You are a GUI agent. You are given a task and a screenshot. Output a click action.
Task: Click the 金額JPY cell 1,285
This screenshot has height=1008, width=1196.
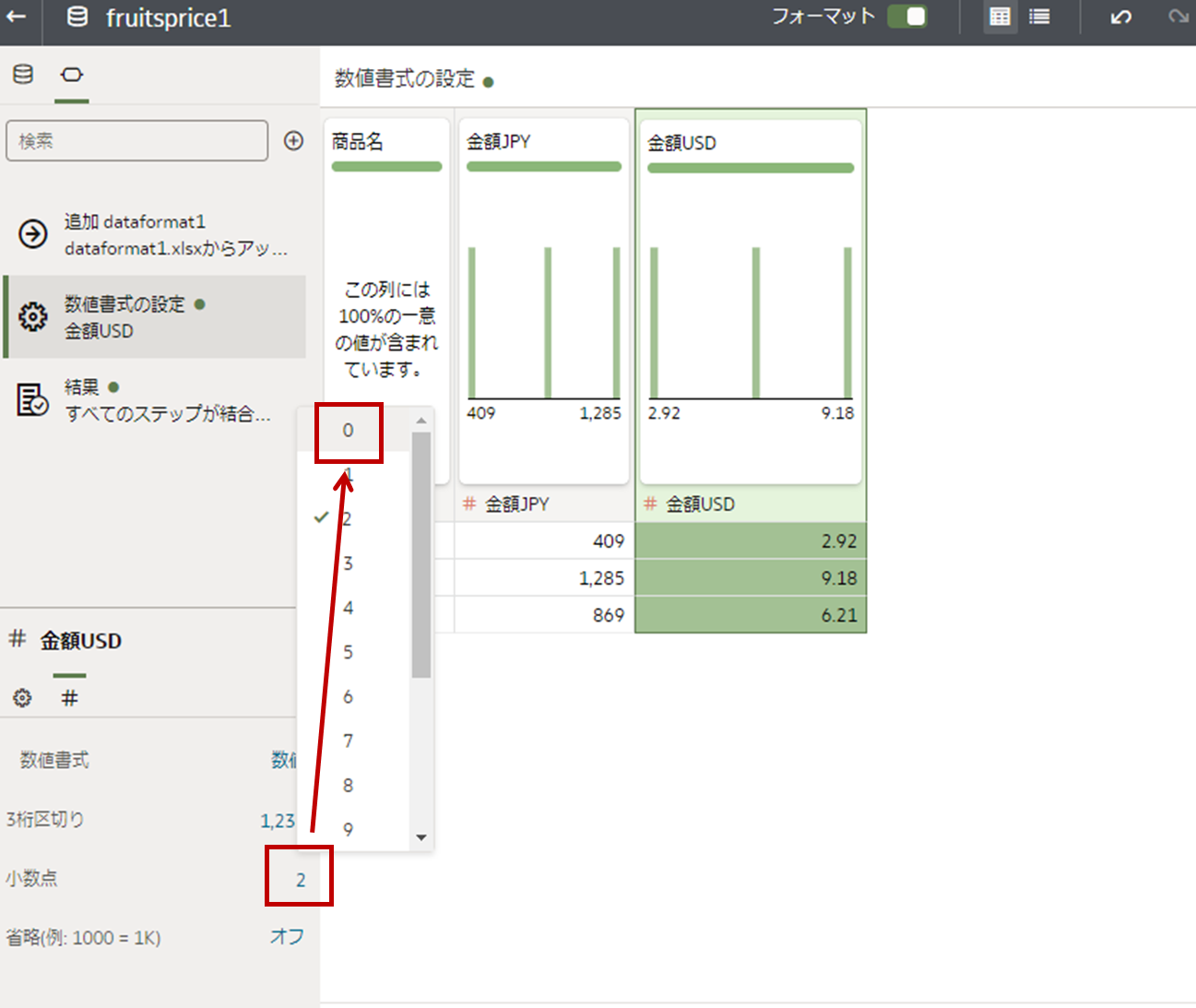(x=544, y=578)
